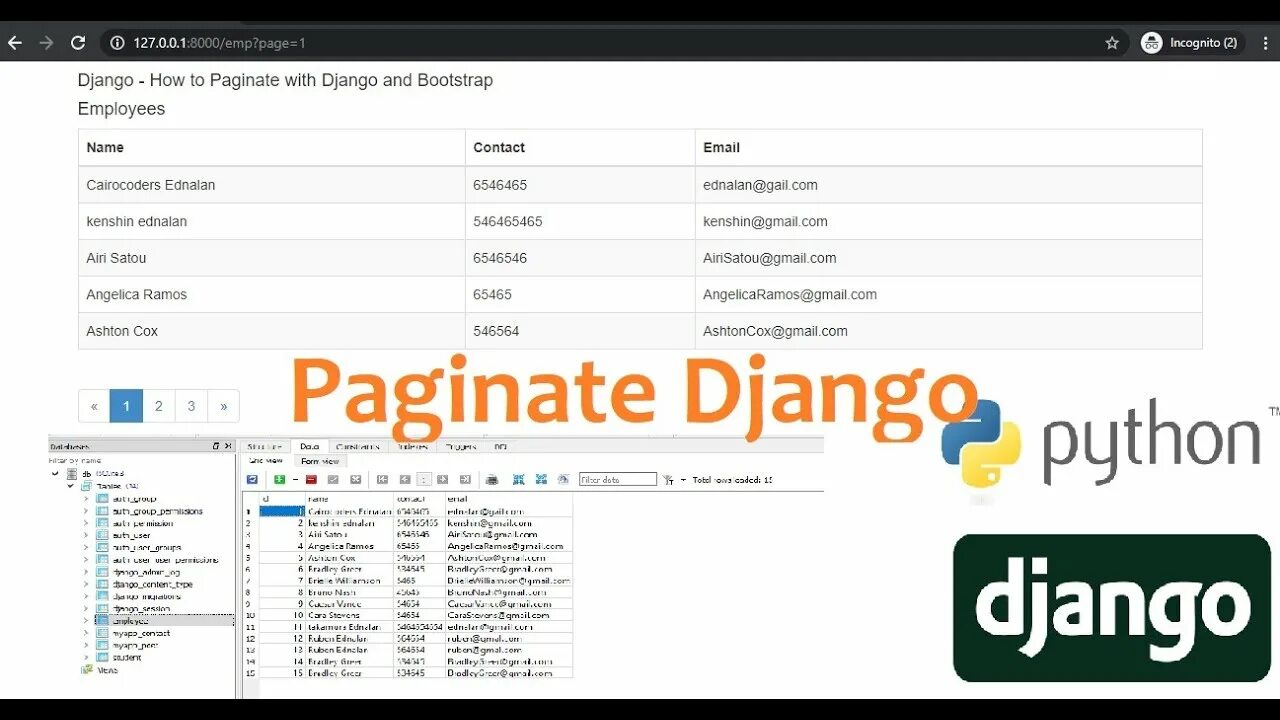Click the previous page « link
The image size is (1280, 720).
click(x=94, y=406)
